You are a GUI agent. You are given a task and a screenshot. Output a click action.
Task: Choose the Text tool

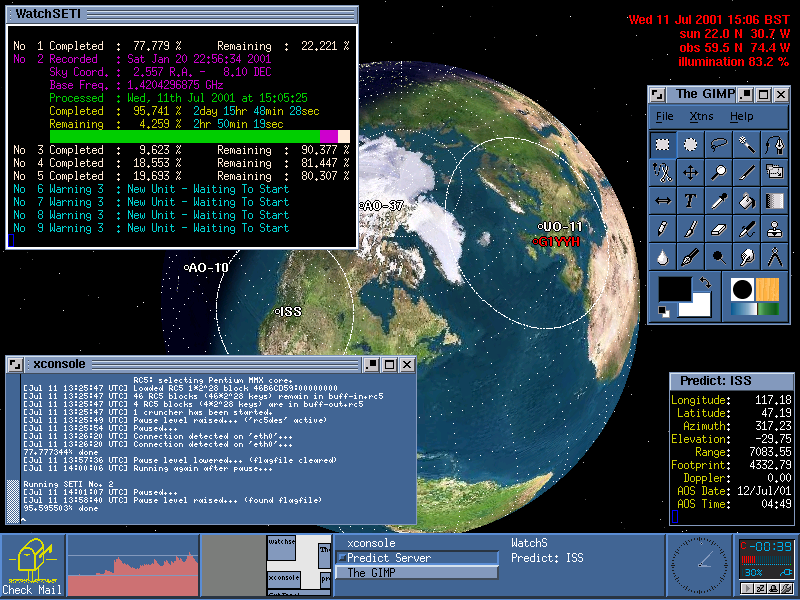point(690,201)
